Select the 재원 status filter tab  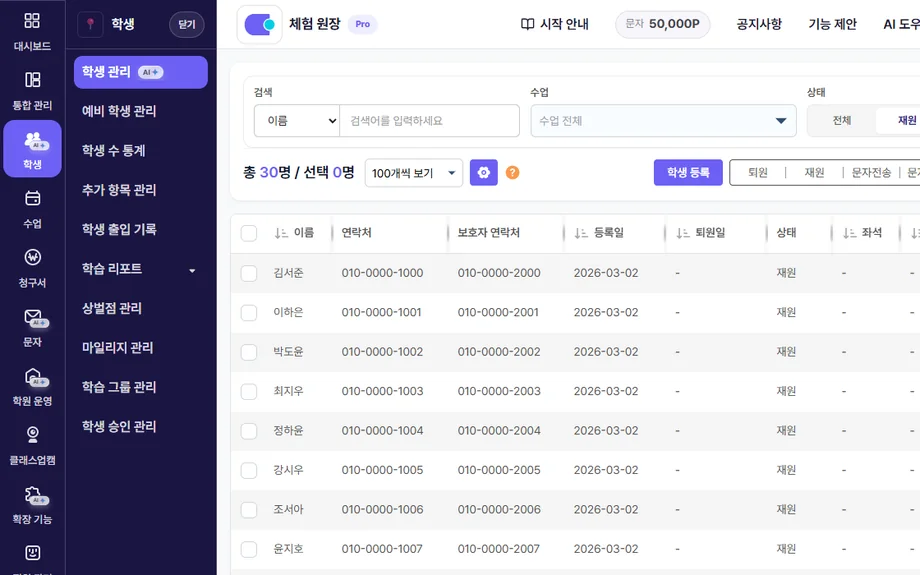[907, 120]
